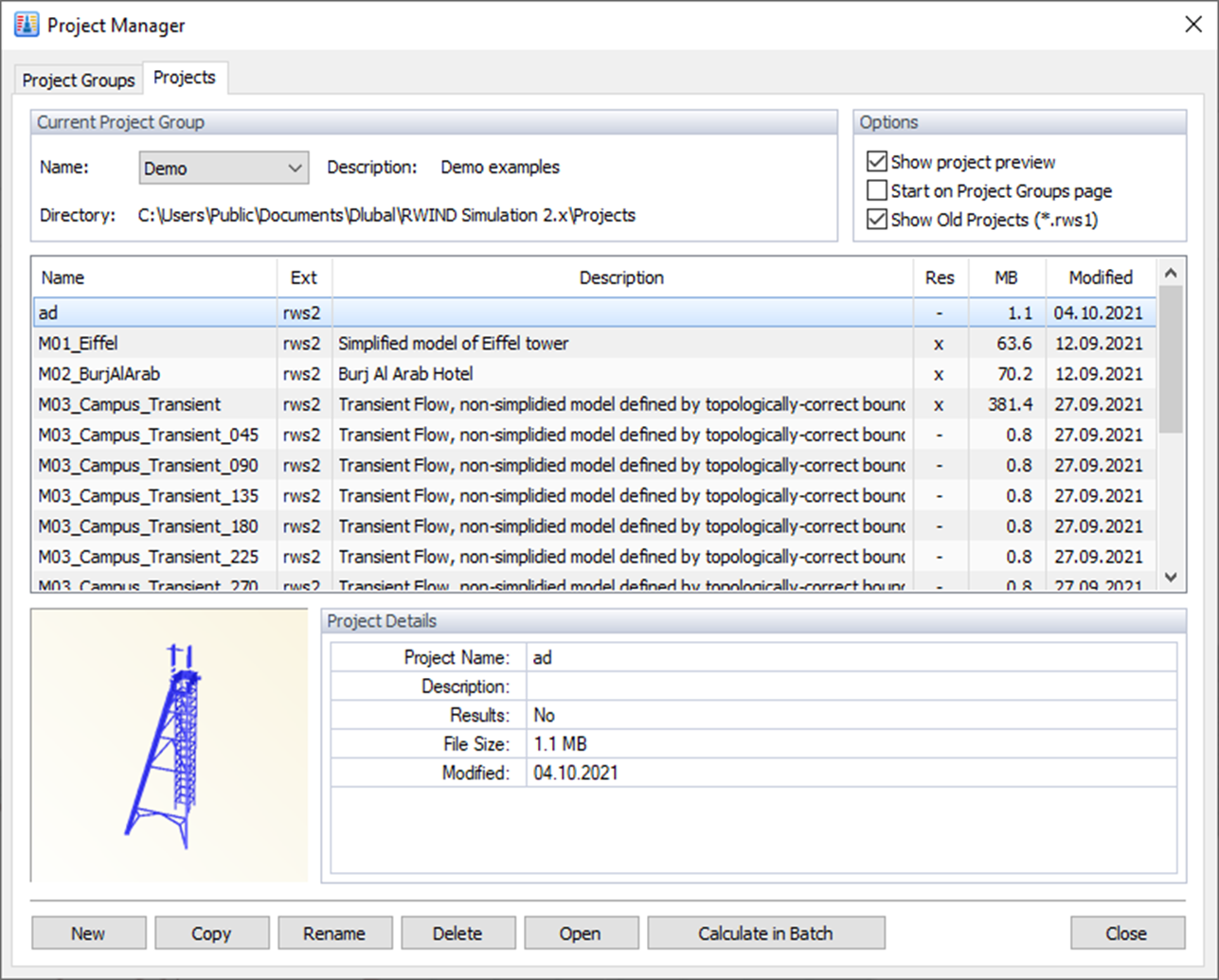Click the New button to create a project
Viewport: 1219px width, 980px height.
tap(88, 933)
